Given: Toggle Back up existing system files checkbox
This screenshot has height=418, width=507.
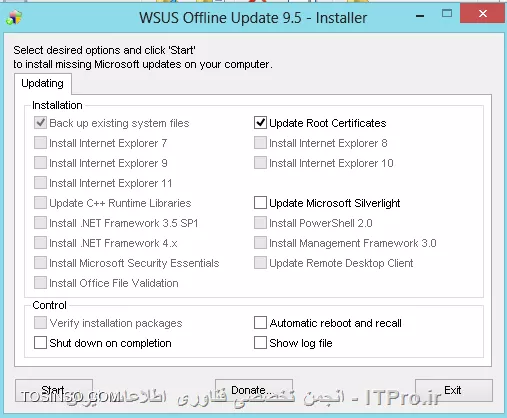Looking at the screenshot, I should pos(40,123).
